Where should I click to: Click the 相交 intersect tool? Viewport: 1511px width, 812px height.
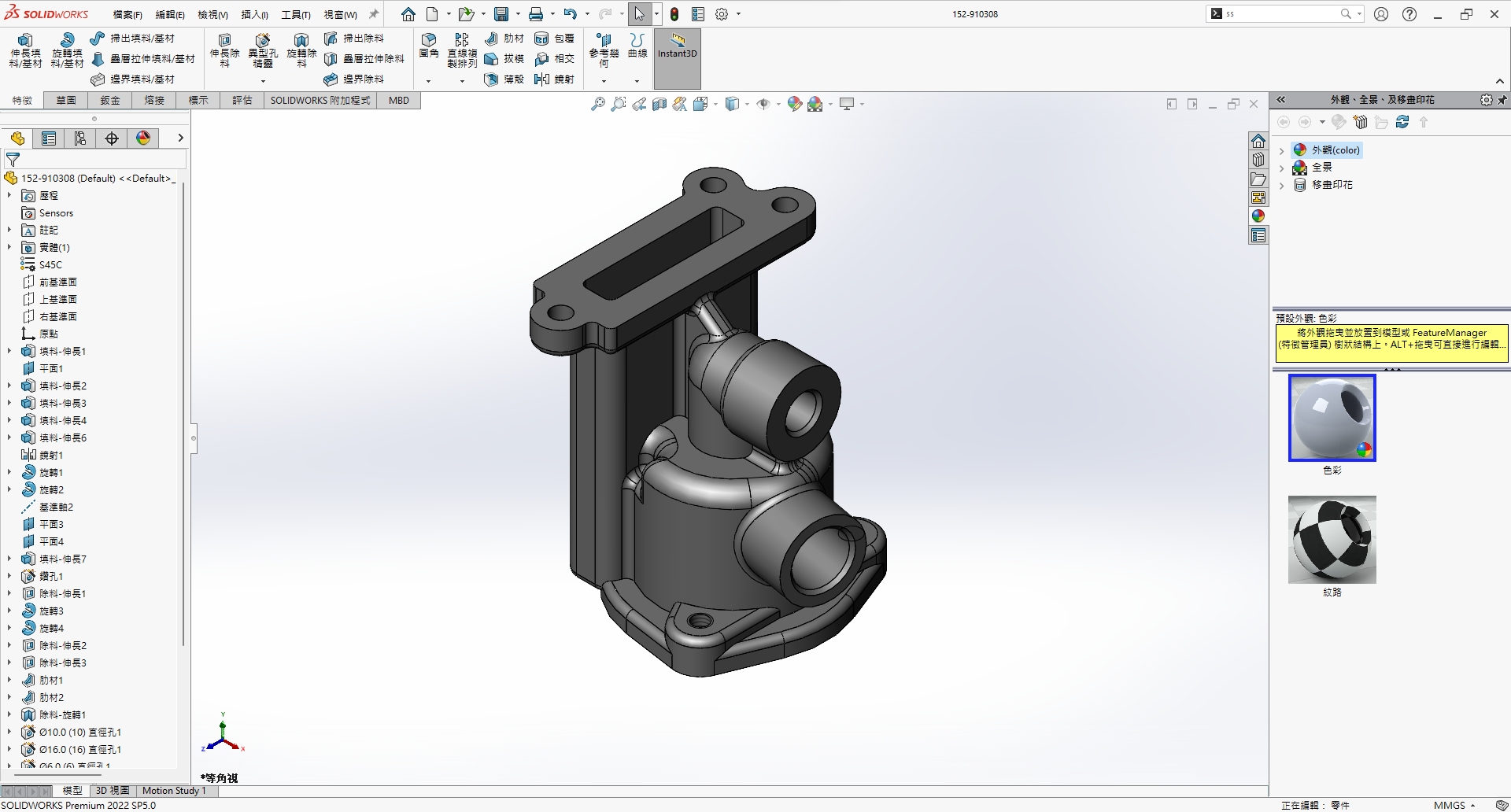point(554,59)
